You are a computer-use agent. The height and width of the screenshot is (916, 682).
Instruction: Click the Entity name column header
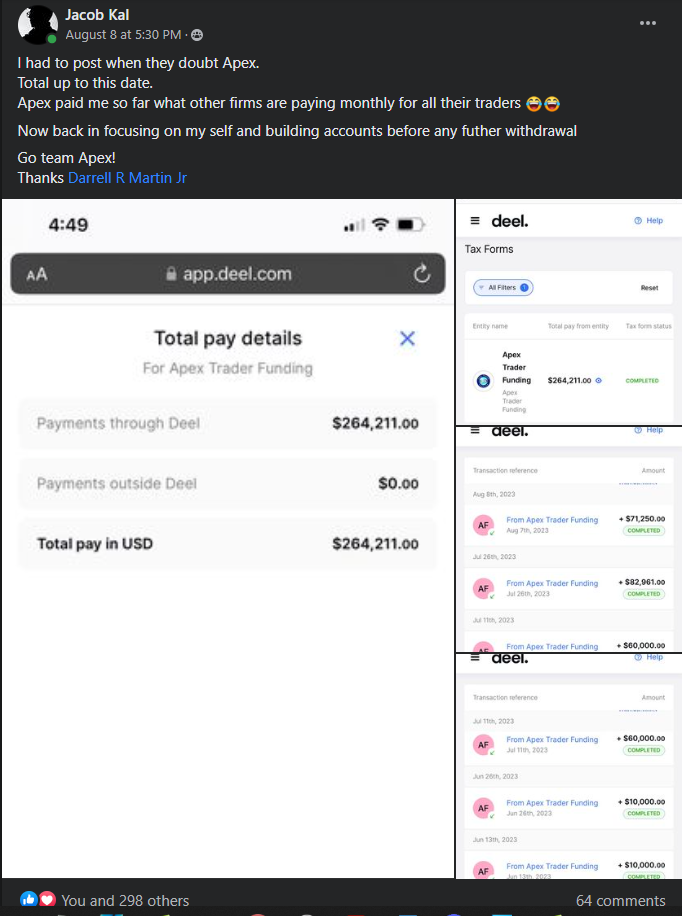coord(490,326)
